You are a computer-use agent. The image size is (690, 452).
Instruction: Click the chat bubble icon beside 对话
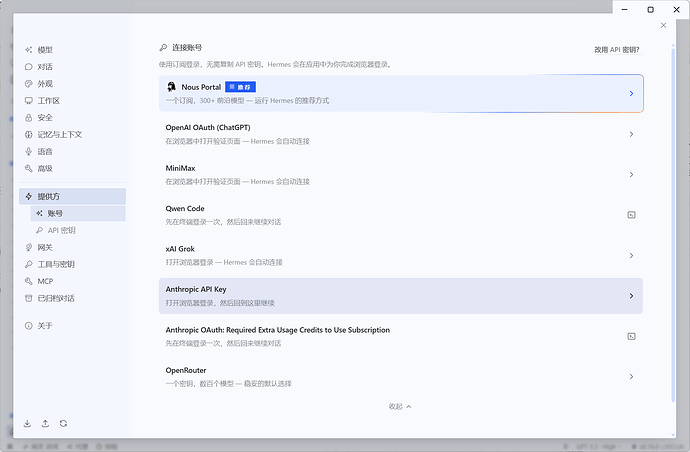(29, 67)
